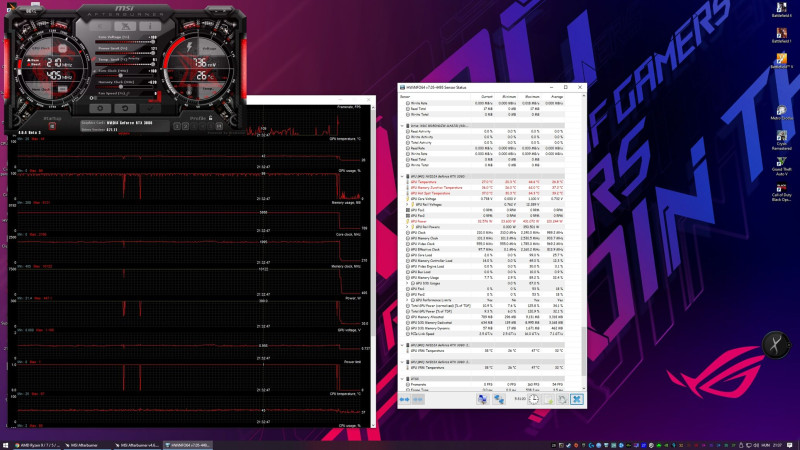The width and height of the screenshot is (800, 450).
Task: Select Afterburner profile slot 2
Action: [x=185, y=126]
